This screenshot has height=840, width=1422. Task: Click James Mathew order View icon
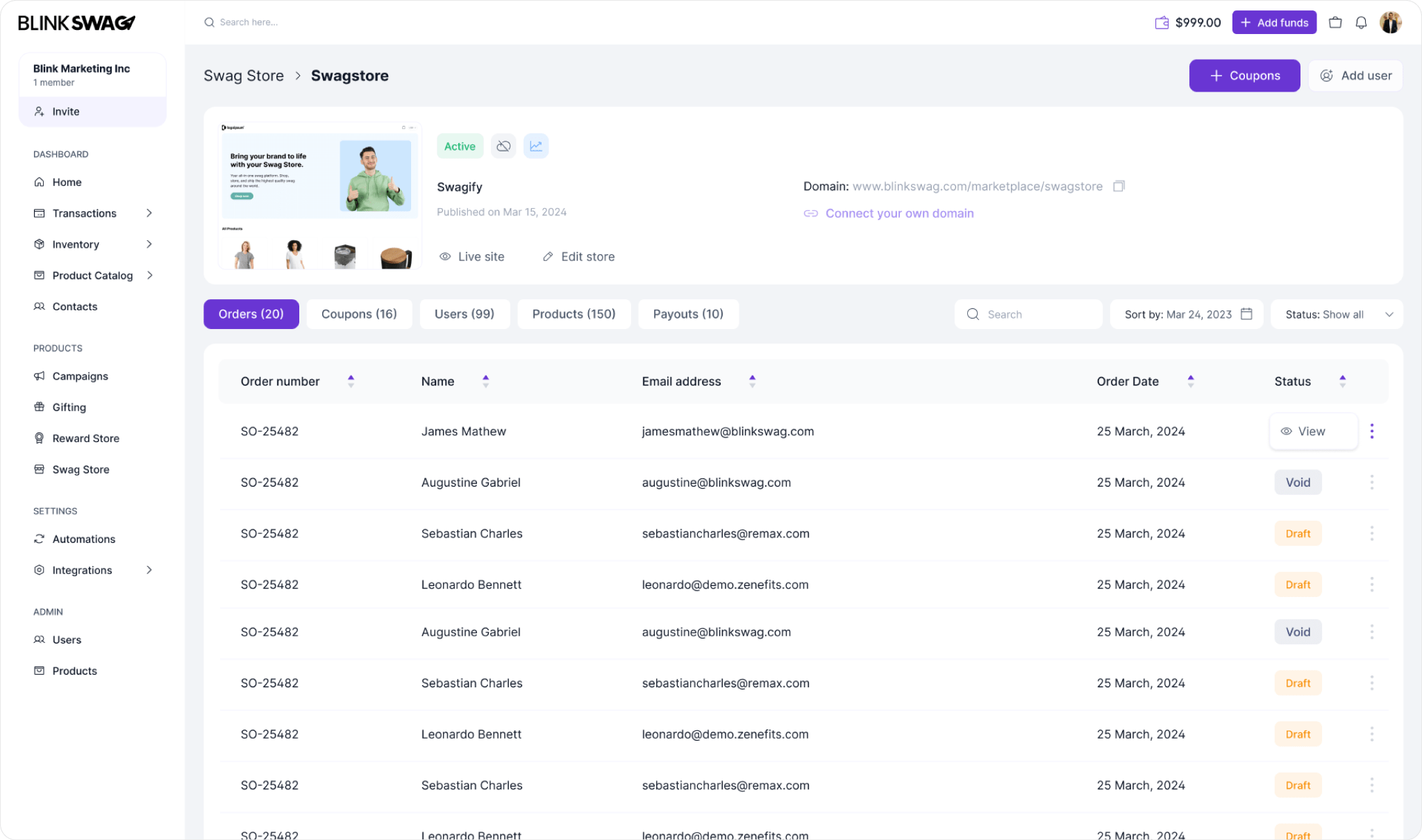pyautogui.click(x=1286, y=431)
